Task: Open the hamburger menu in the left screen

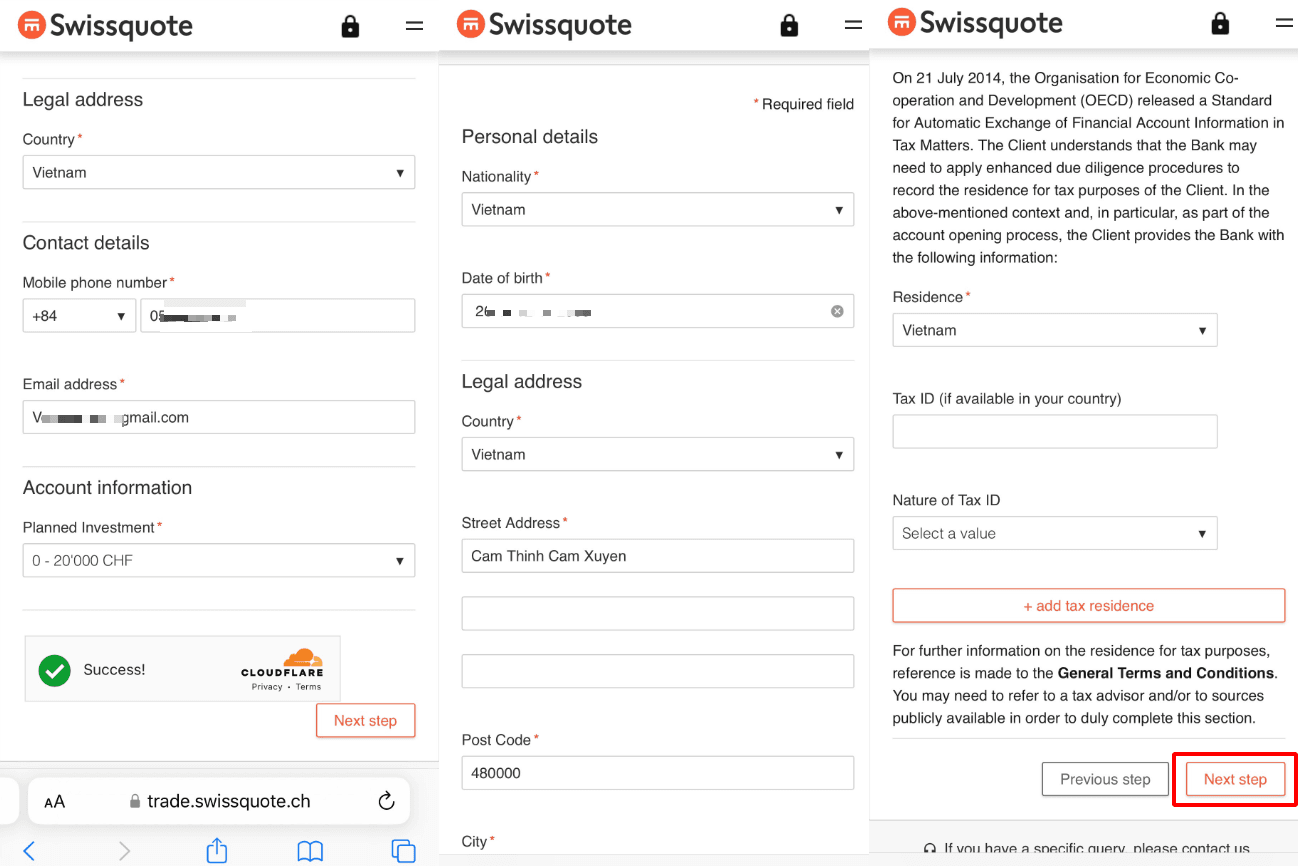Action: (x=414, y=26)
